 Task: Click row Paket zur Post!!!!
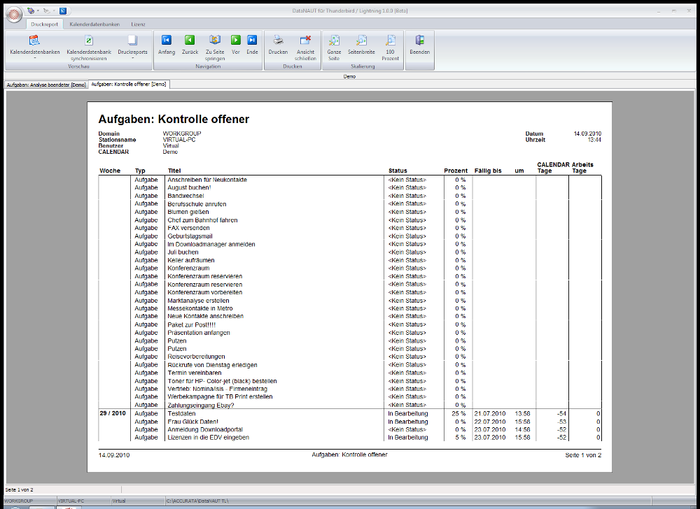pyautogui.click(x=350, y=325)
